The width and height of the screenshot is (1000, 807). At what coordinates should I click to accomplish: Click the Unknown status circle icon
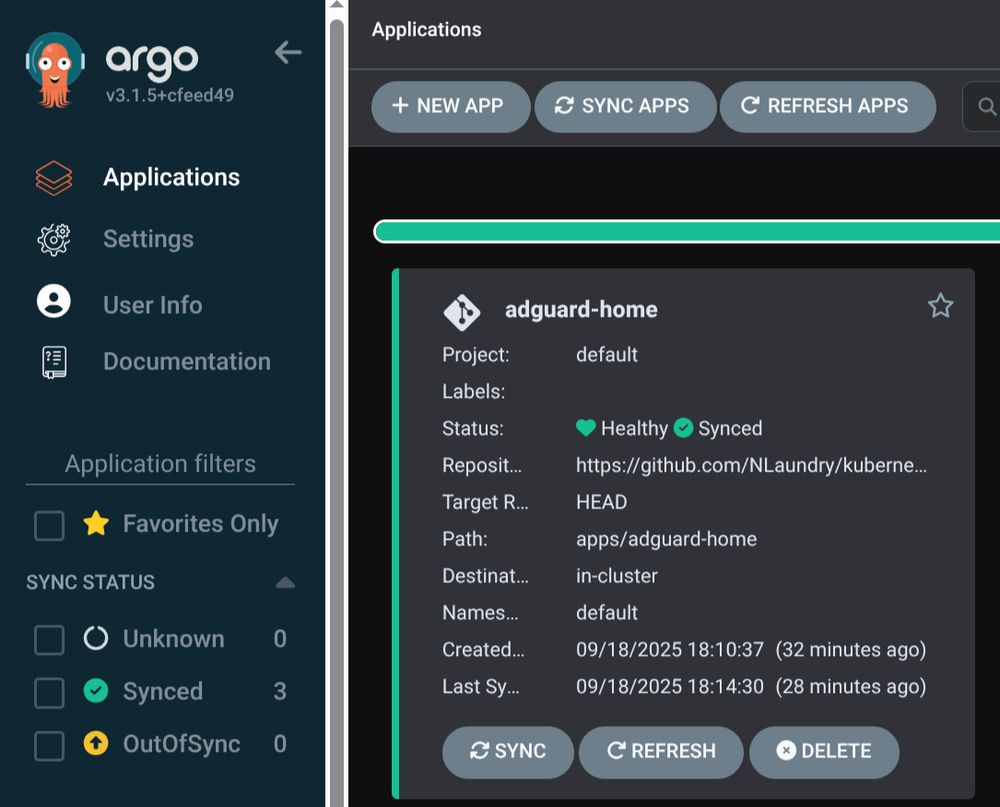tap(96, 638)
